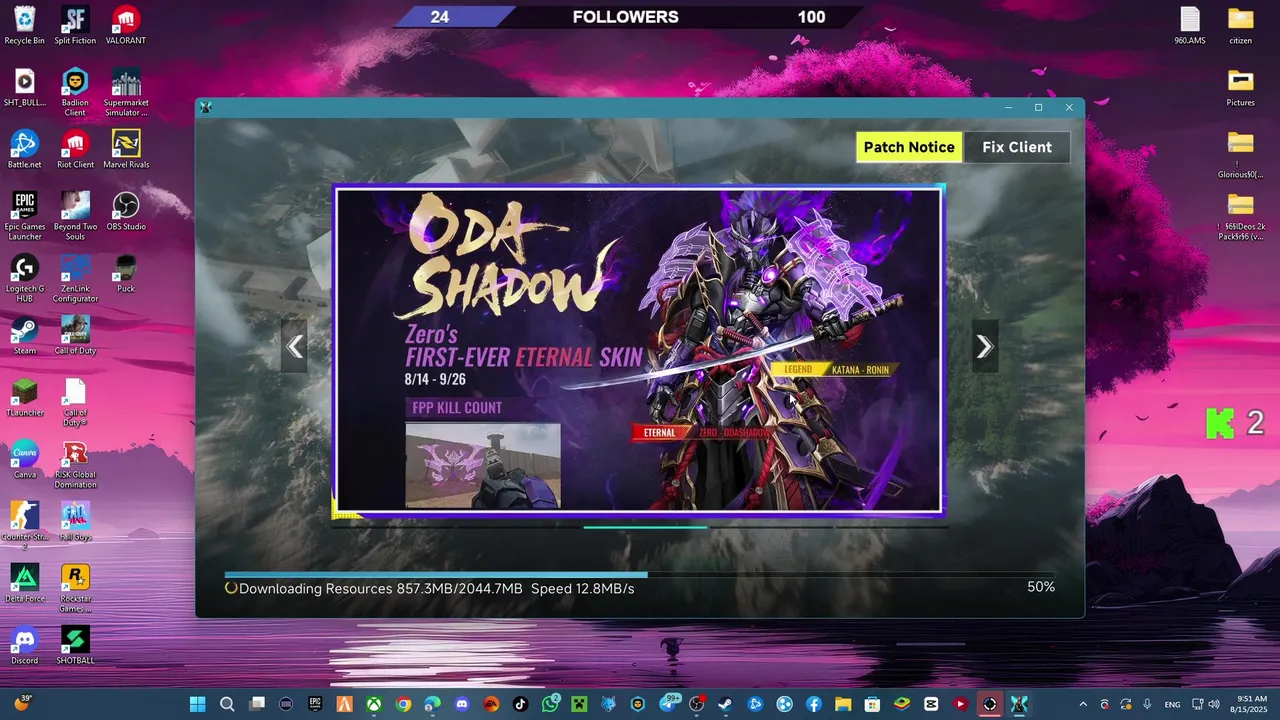Select 960.AMS file on desktop
Screen dimensions: 1280x720
(x=1189, y=26)
